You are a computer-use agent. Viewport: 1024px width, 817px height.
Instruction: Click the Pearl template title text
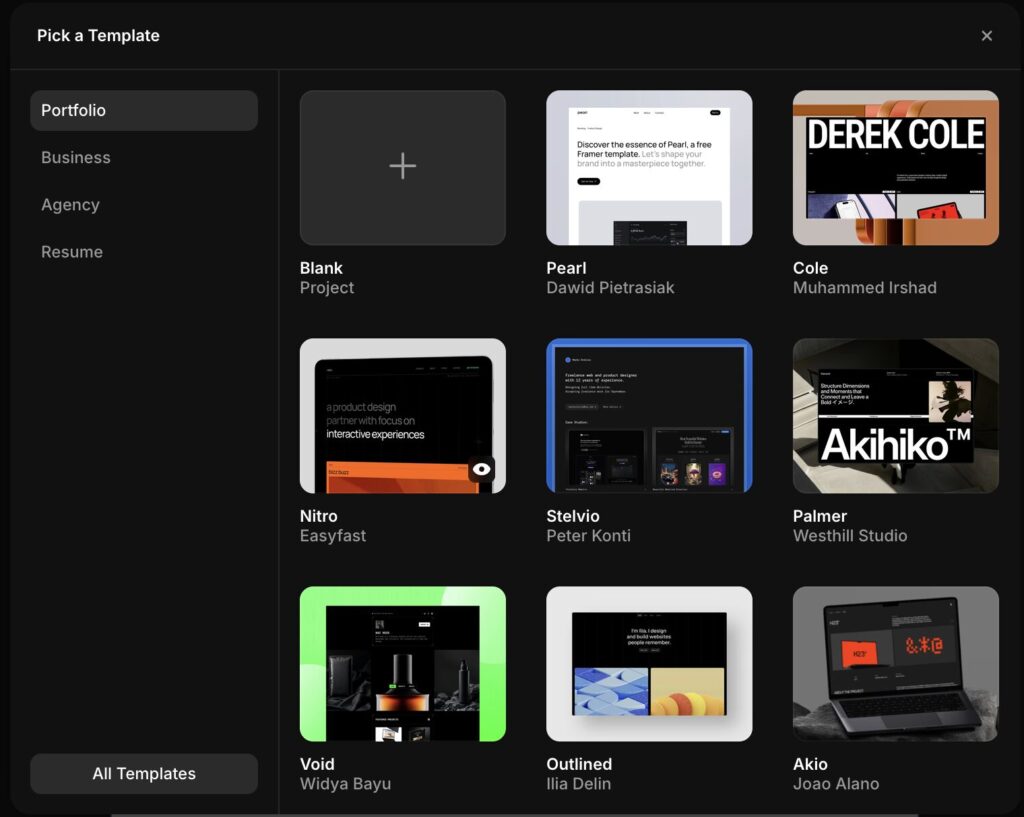point(566,268)
